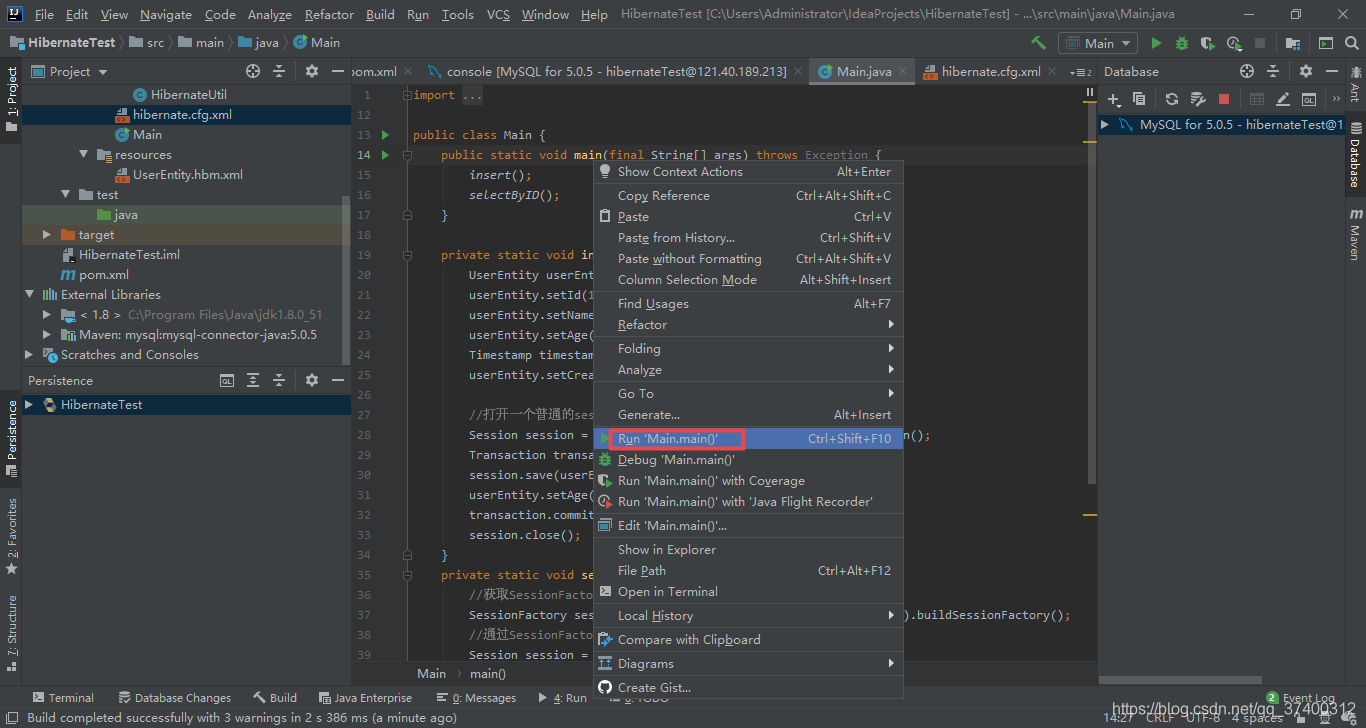Viewport: 1366px width, 728px height.
Task: Click the Database panel settings gear
Action: click(x=1306, y=71)
